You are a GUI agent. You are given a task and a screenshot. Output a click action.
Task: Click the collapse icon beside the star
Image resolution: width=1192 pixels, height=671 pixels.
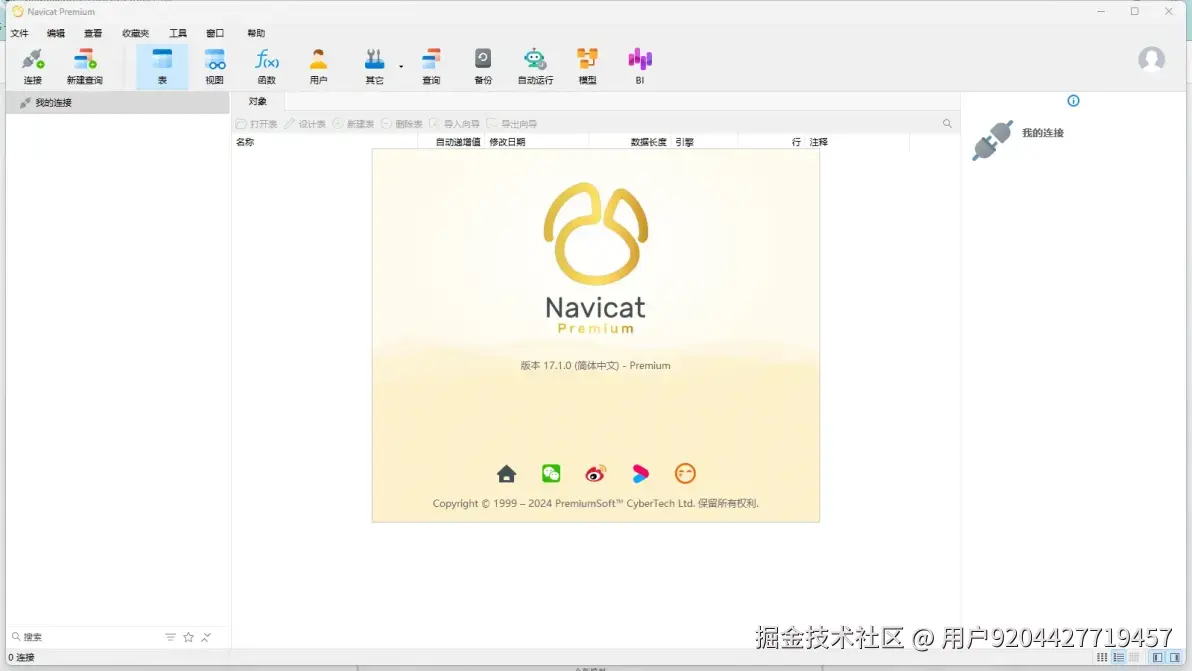[206, 638]
